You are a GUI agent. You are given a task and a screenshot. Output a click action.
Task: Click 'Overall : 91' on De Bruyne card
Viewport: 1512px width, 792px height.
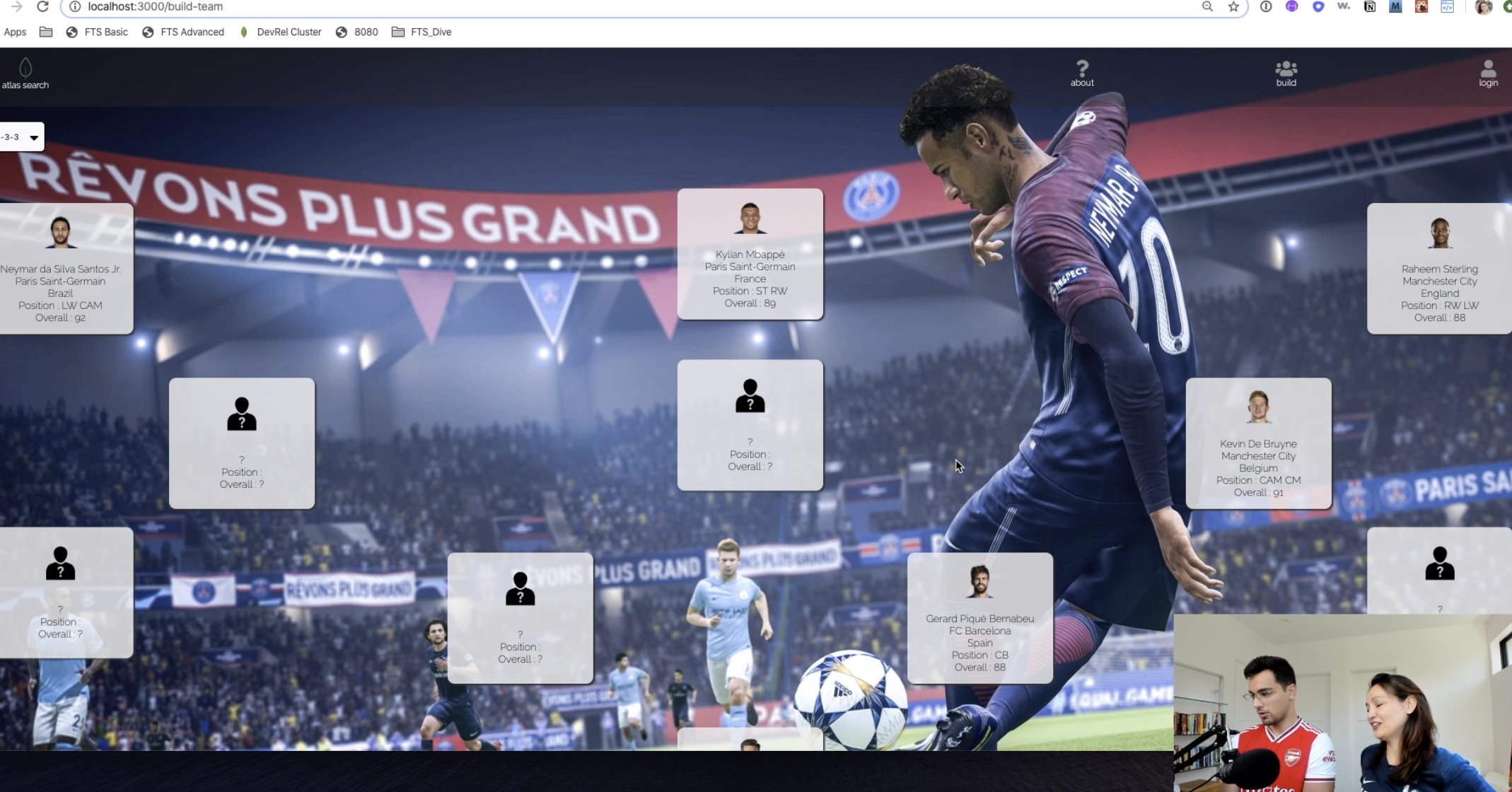1259,492
